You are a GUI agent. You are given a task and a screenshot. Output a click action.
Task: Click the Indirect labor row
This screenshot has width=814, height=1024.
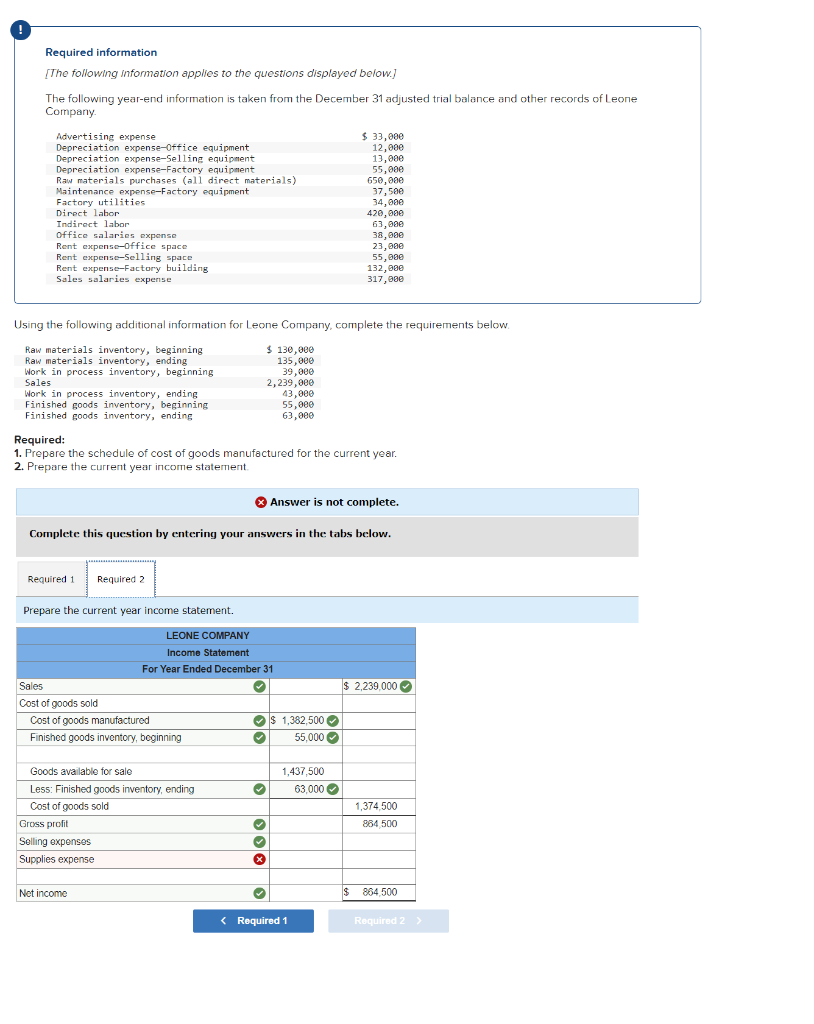click(x=229, y=225)
